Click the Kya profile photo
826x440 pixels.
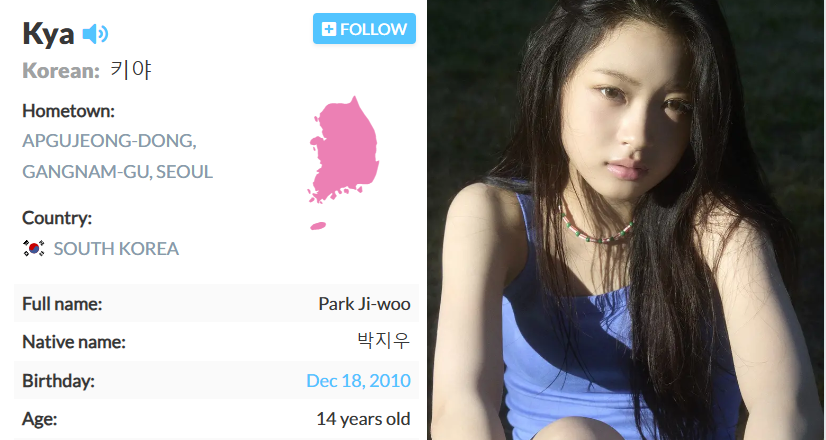[x=626, y=220]
